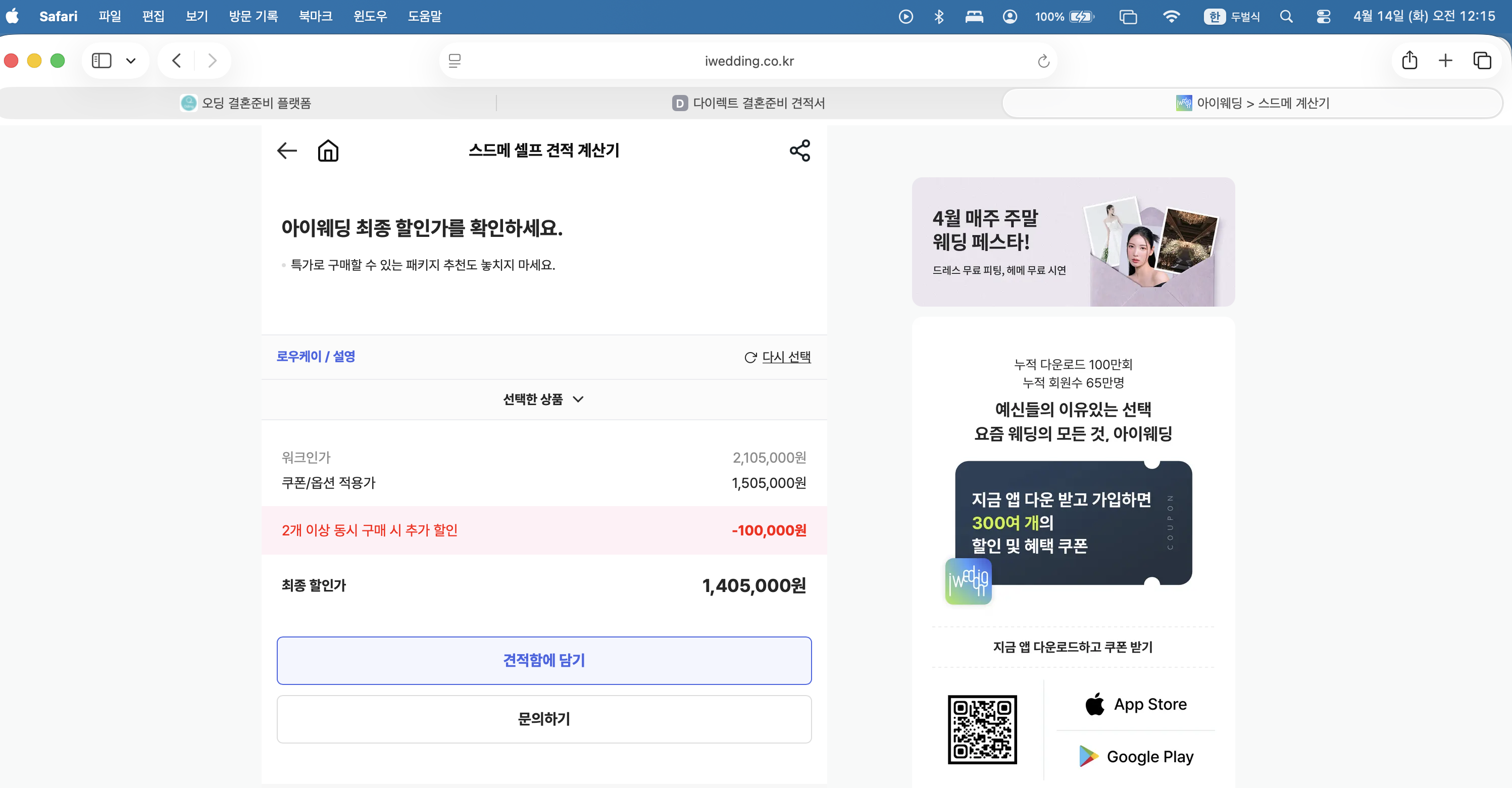Open the Safari sidebar

point(101,60)
